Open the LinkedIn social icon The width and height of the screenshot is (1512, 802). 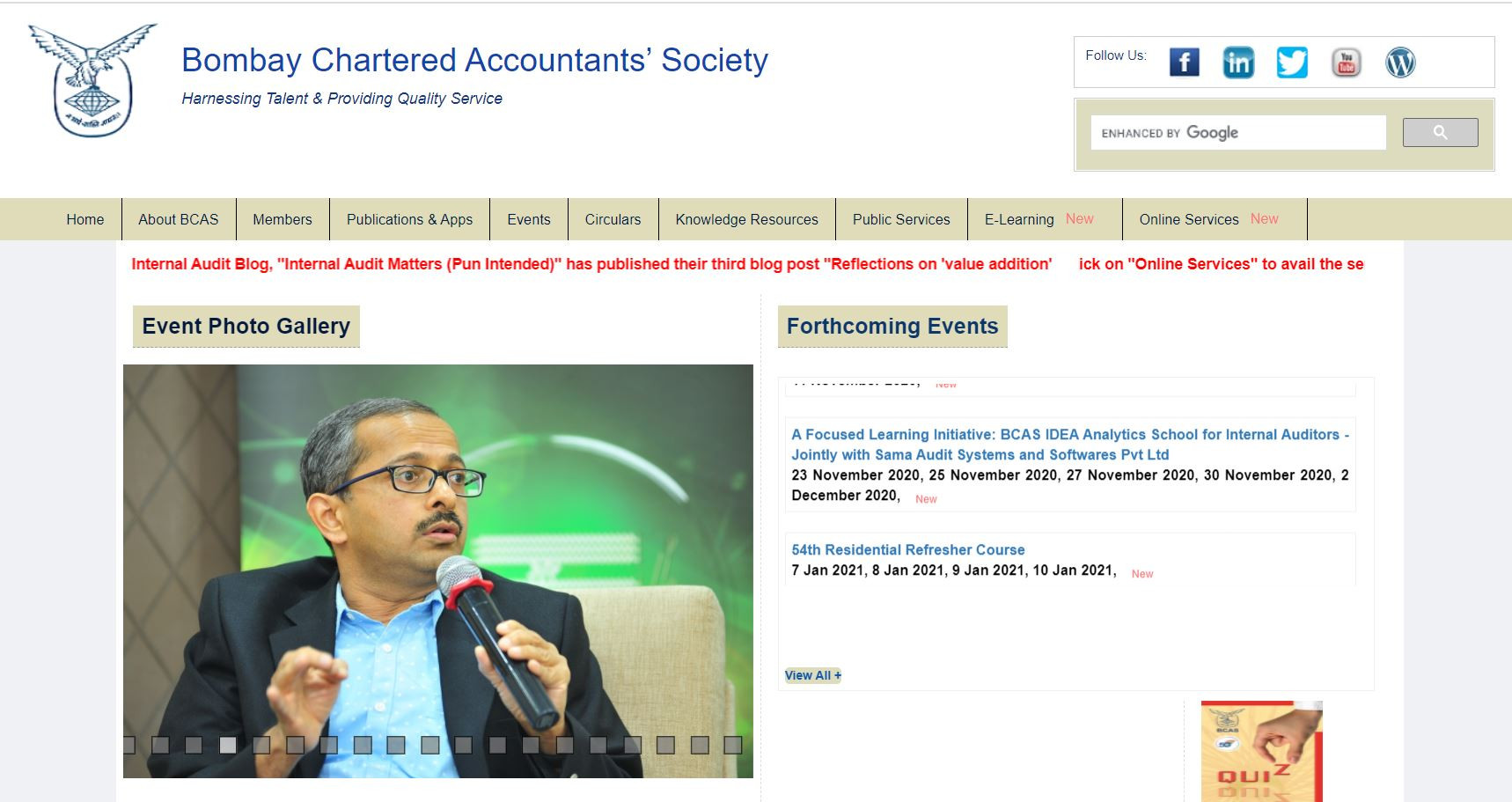1238,63
